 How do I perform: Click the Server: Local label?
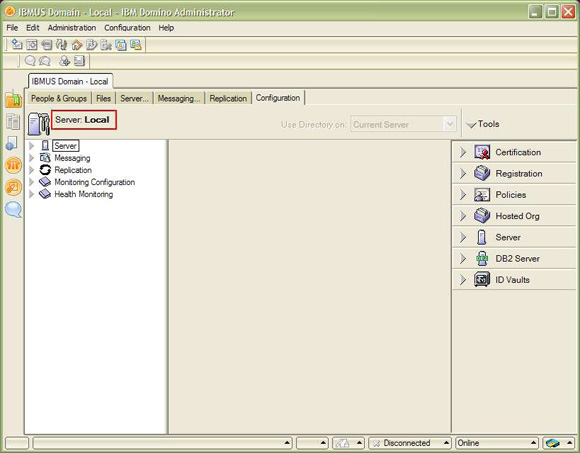(x=82, y=119)
